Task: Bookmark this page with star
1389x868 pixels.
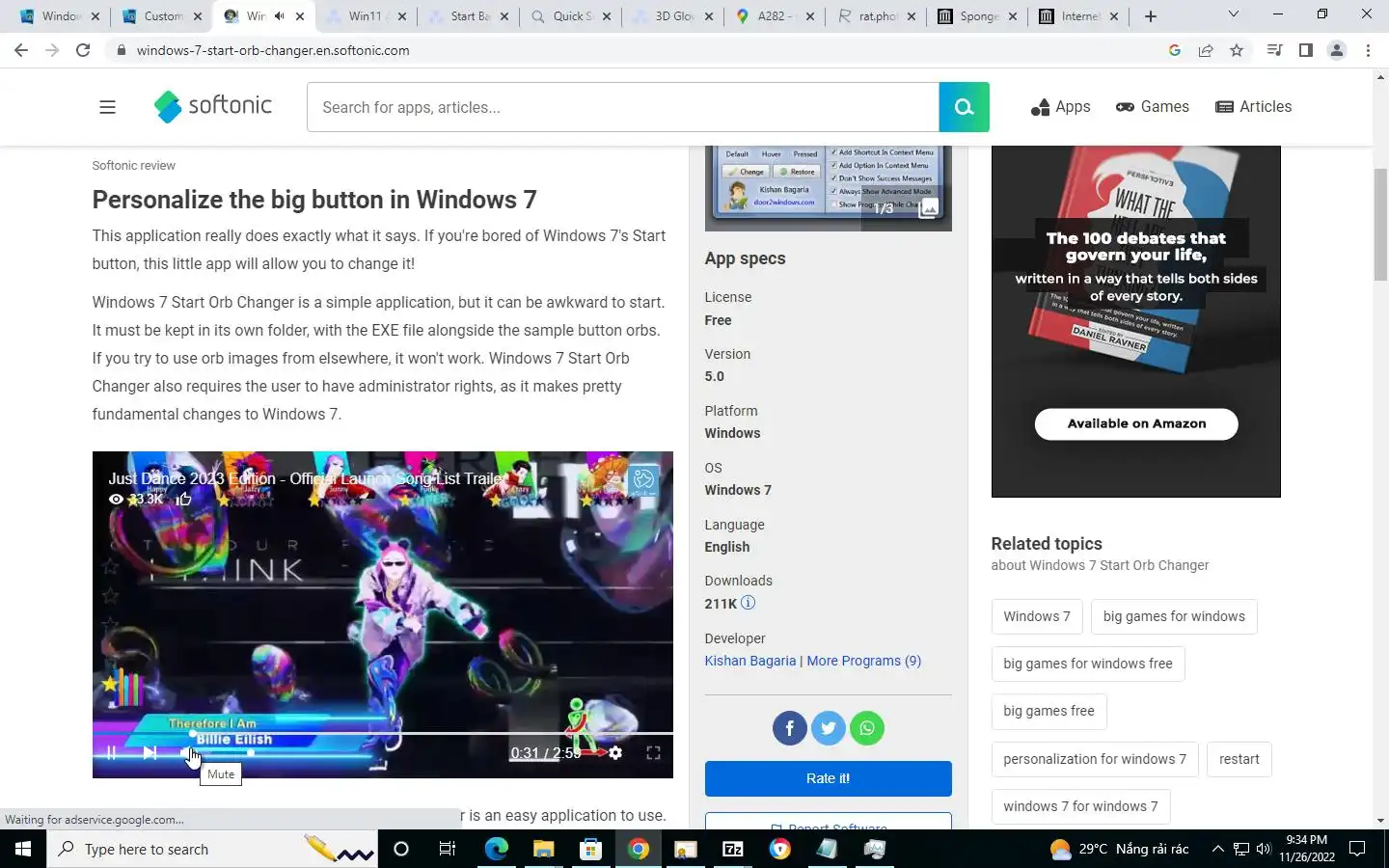Action: (1237, 50)
